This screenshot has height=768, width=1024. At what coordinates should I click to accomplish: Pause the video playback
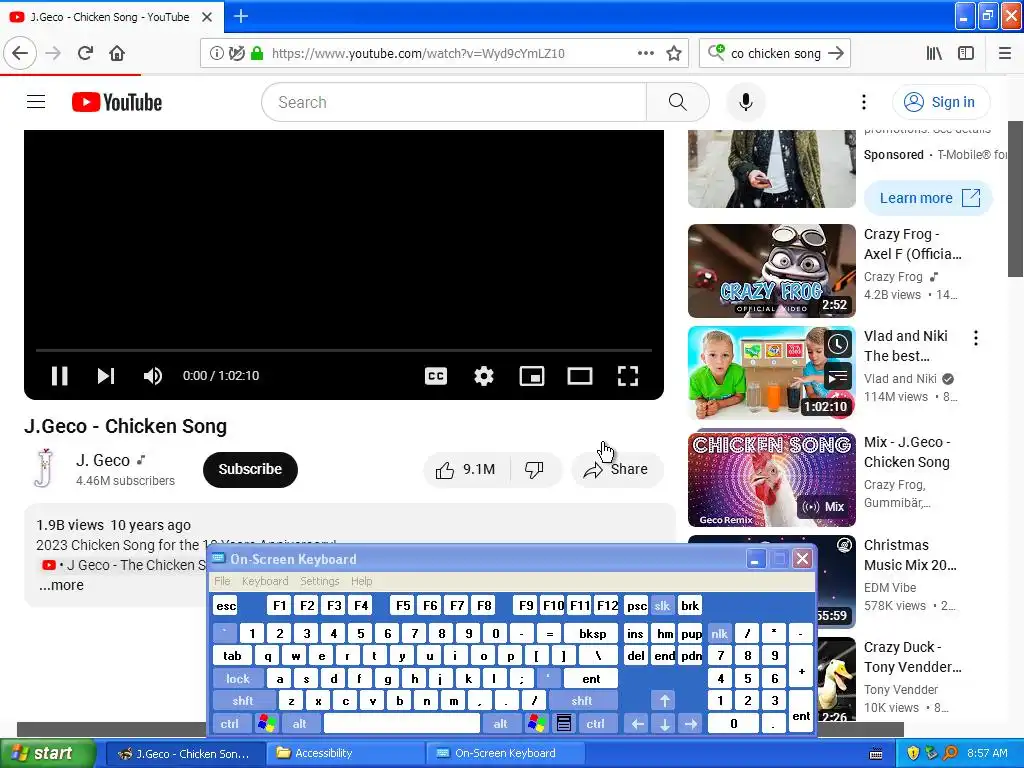pos(59,376)
